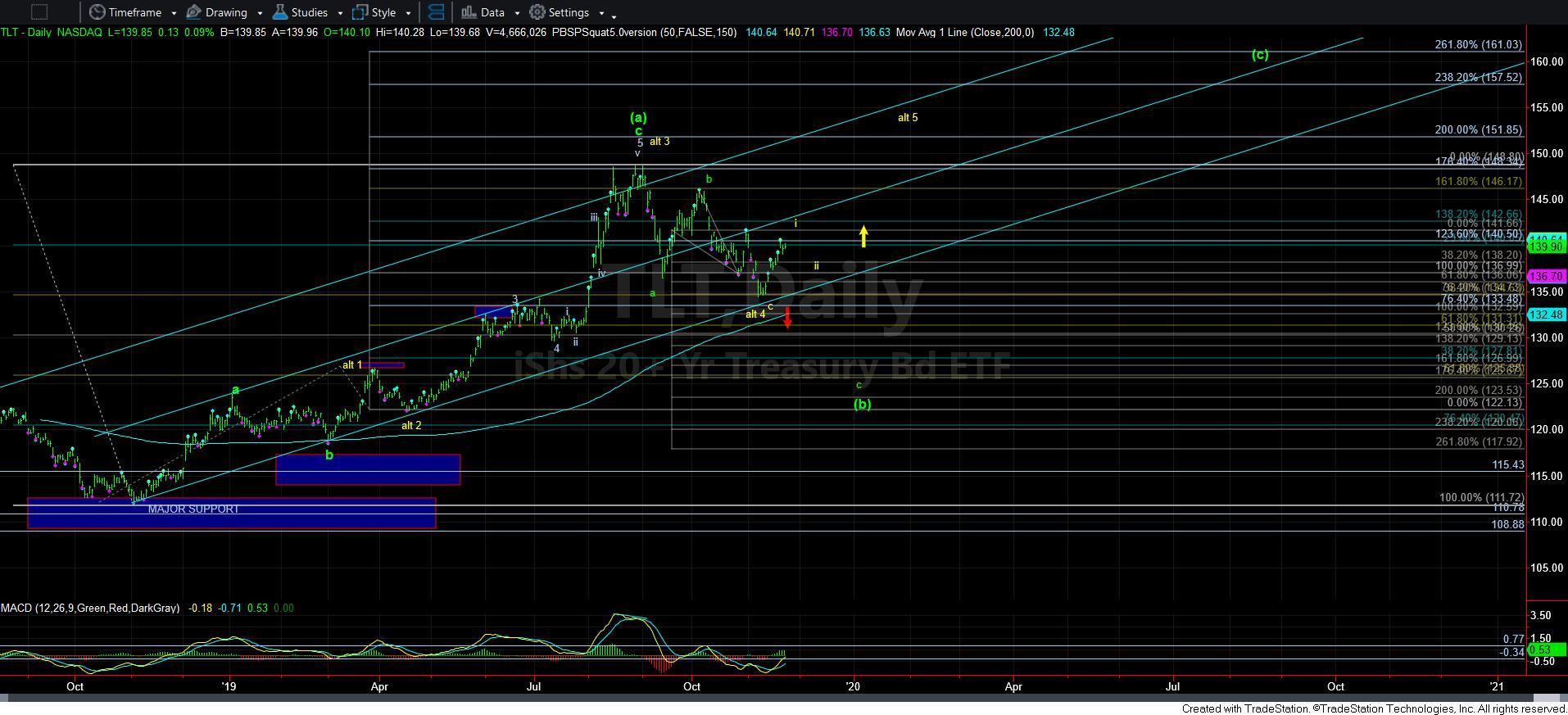Click the Style overlapping squares icon

[x=360, y=12]
